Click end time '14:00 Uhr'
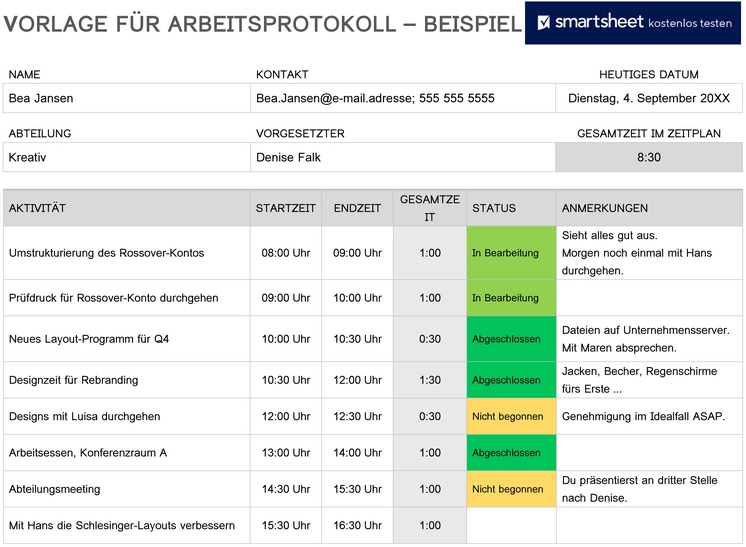 pos(357,453)
